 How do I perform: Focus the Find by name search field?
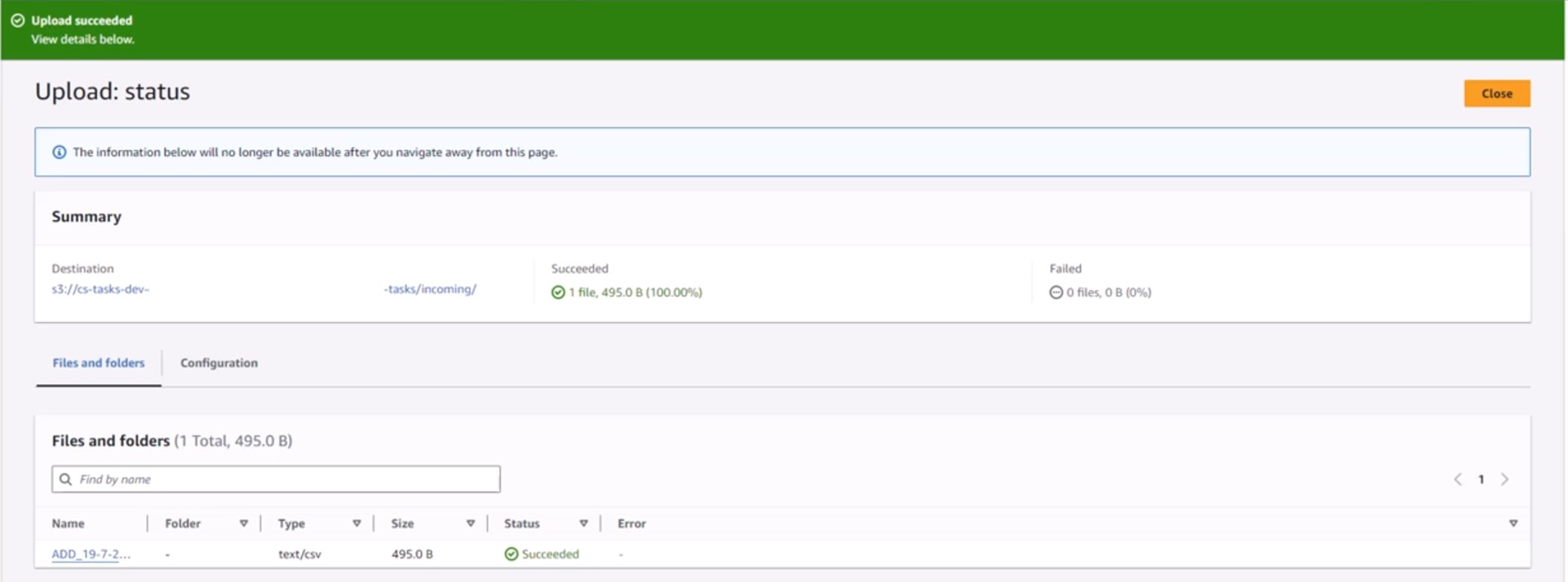pyautogui.click(x=286, y=479)
